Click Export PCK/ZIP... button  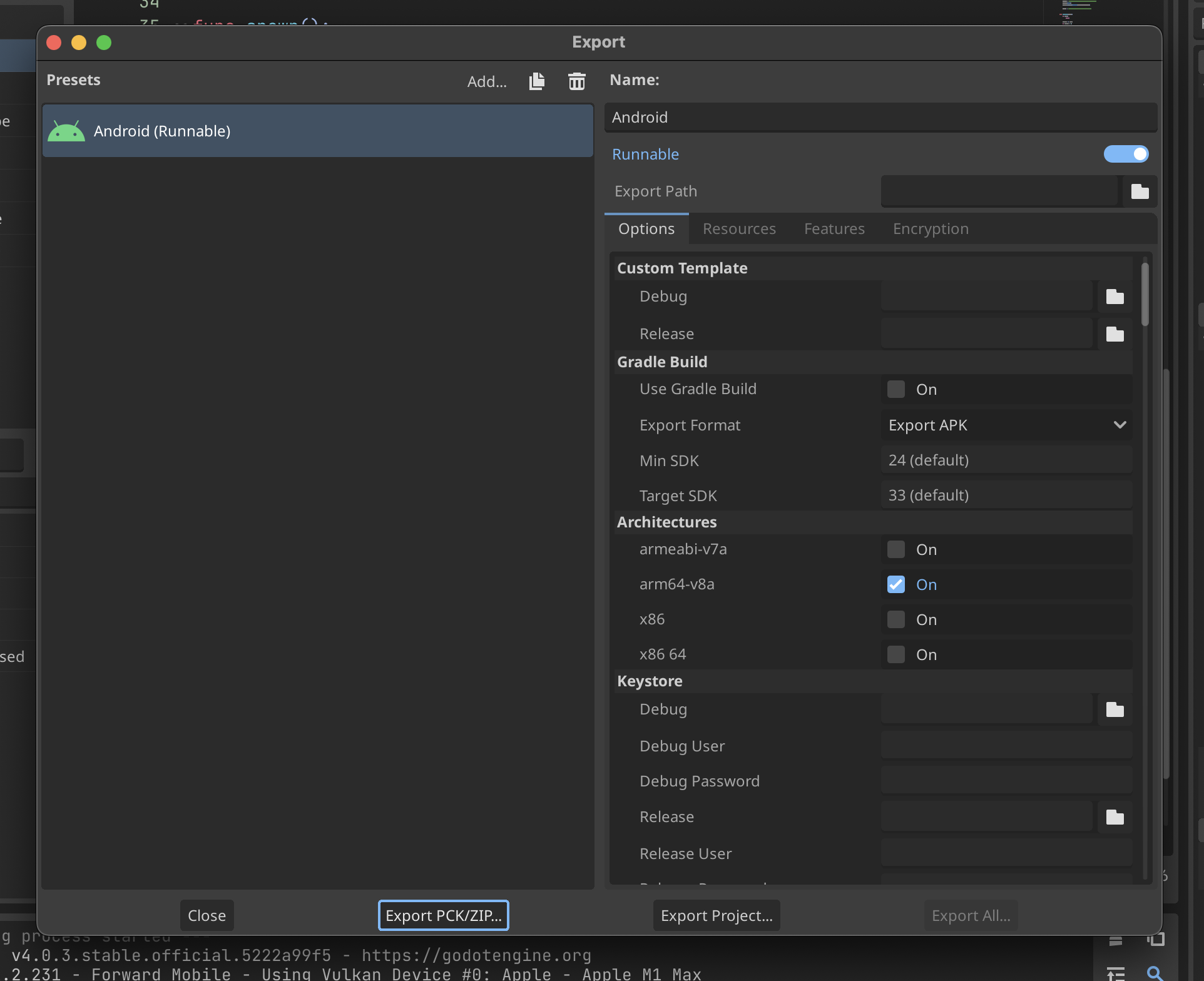pyautogui.click(x=444, y=915)
